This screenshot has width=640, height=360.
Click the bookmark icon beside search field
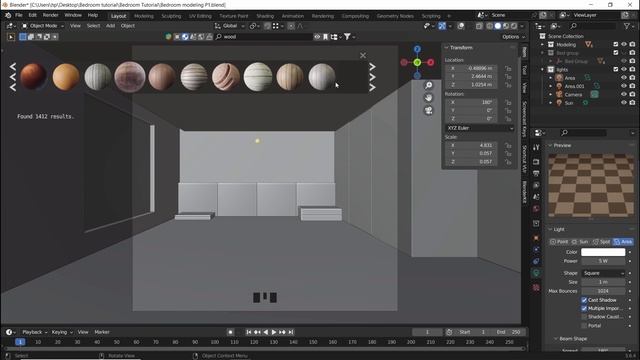point(325,37)
